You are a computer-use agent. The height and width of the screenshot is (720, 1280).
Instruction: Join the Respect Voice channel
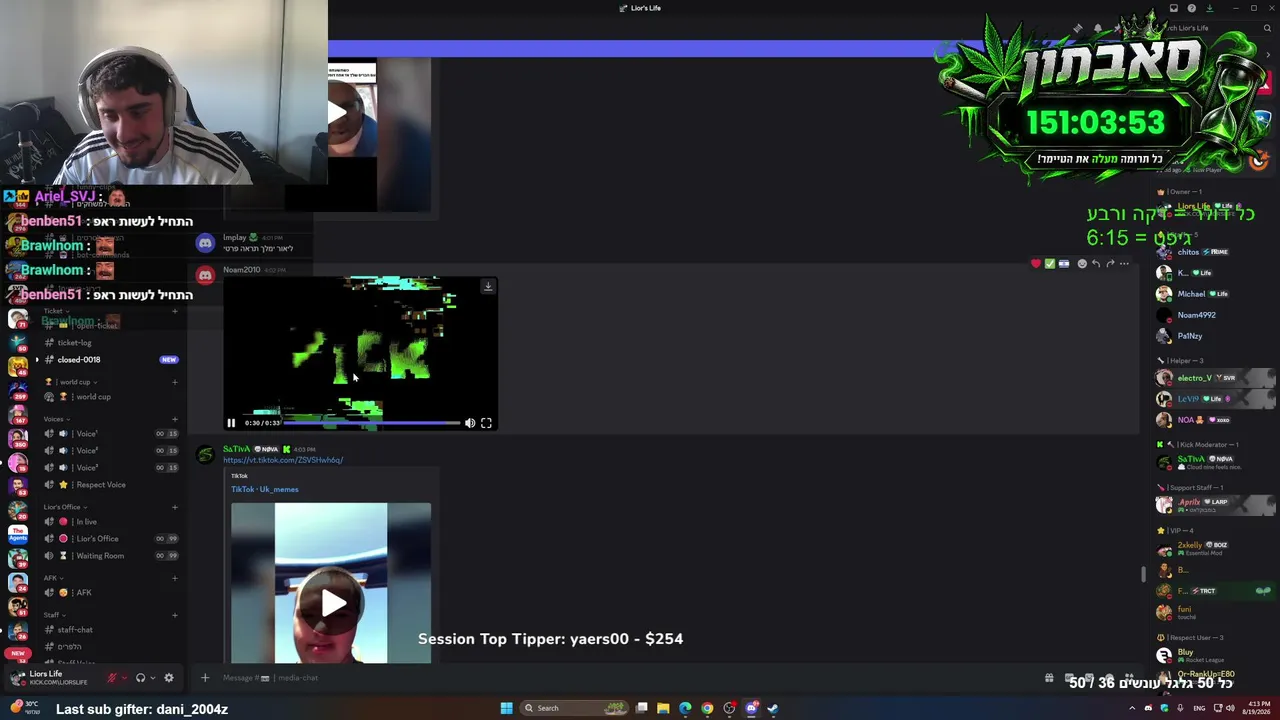tap(101, 485)
